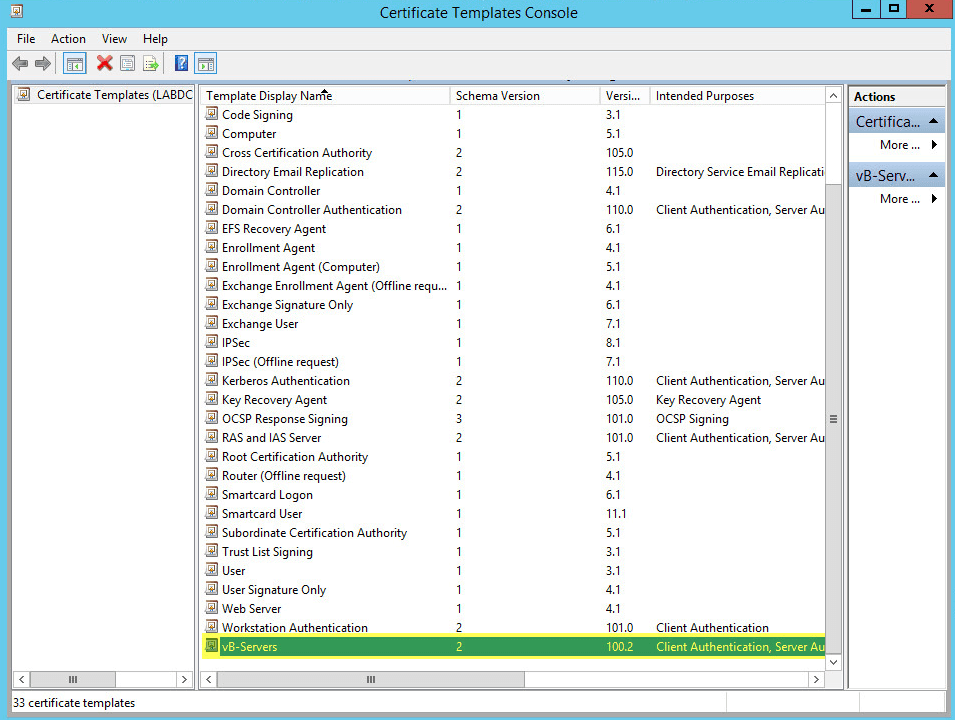Select the Subordinate Certification Authority template
This screenshot has width=955, height=720.
click(314, 533)
